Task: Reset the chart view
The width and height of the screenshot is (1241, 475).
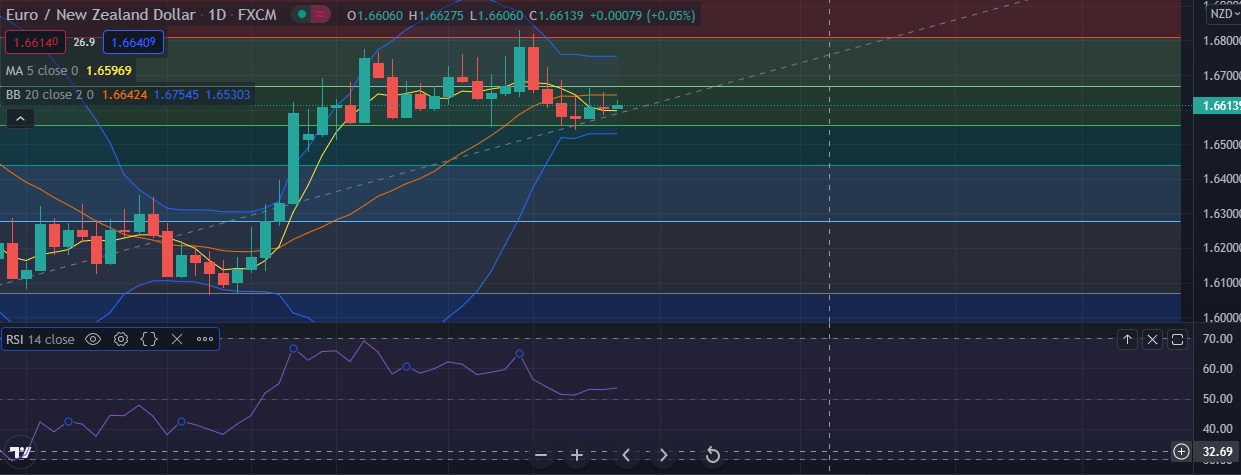Action: [713, 455]
